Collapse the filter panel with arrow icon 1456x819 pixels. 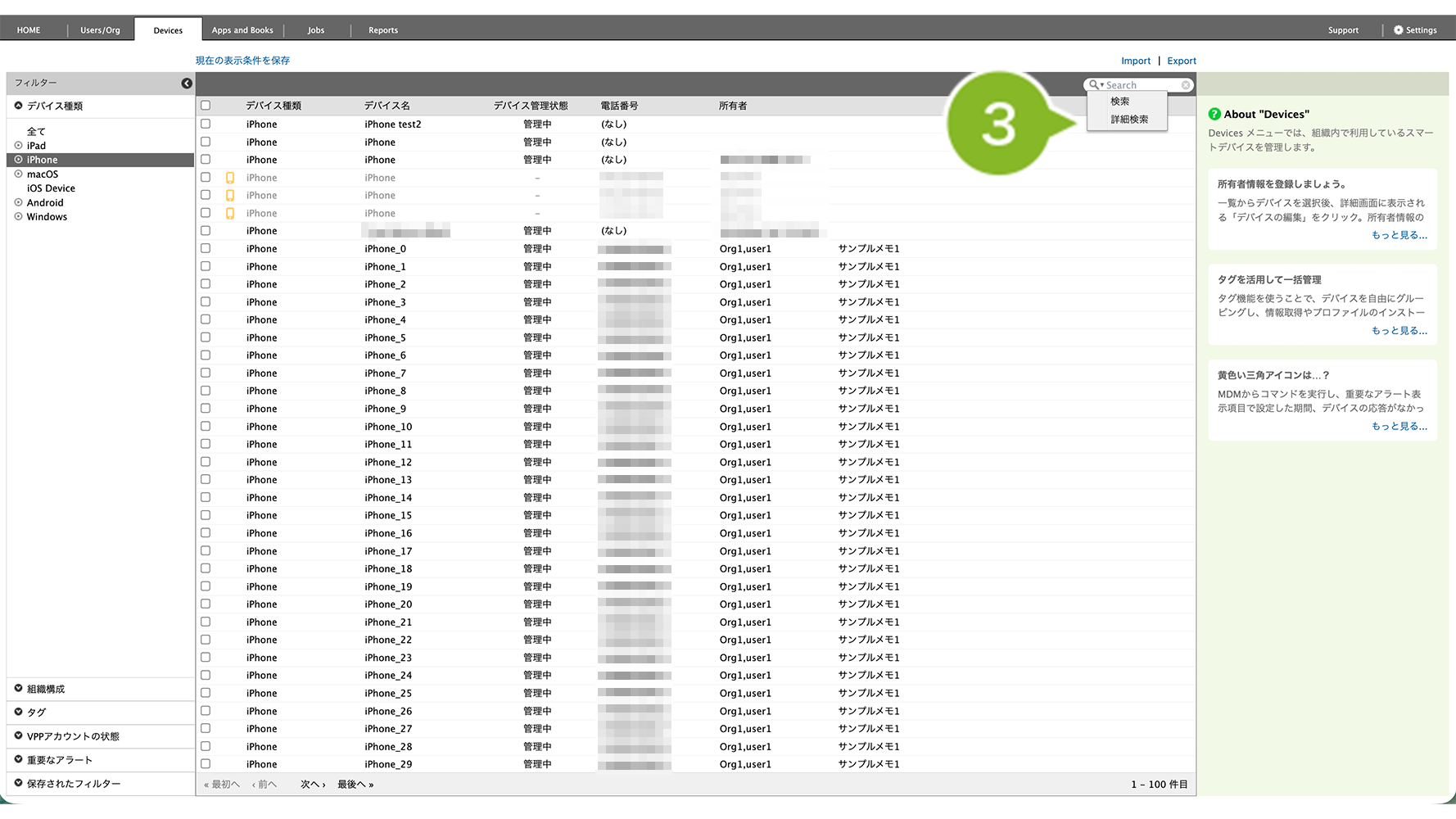pos(187,84)
